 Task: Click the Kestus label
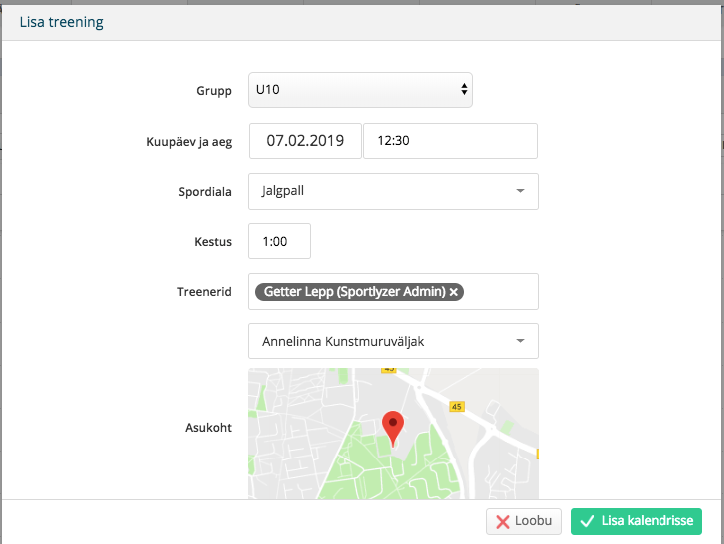pos(213,242)
